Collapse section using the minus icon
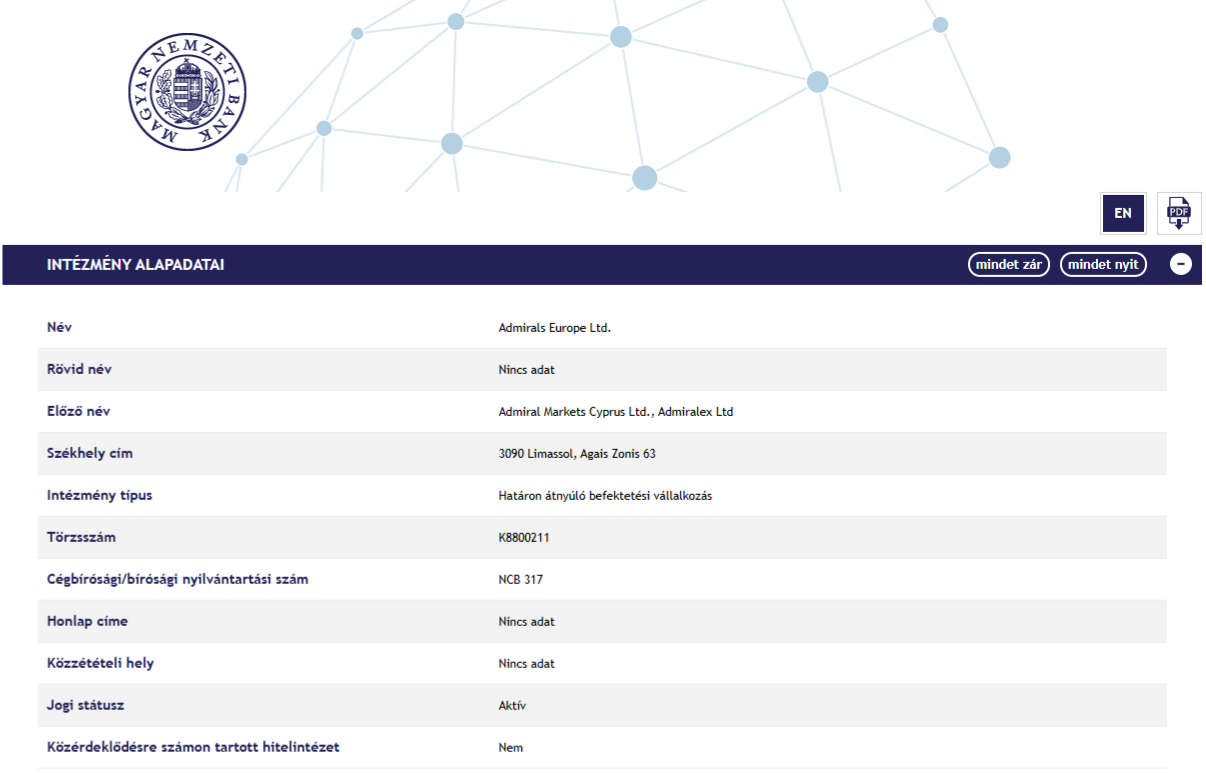1206x774 pixels. [x=1181, y=265]
